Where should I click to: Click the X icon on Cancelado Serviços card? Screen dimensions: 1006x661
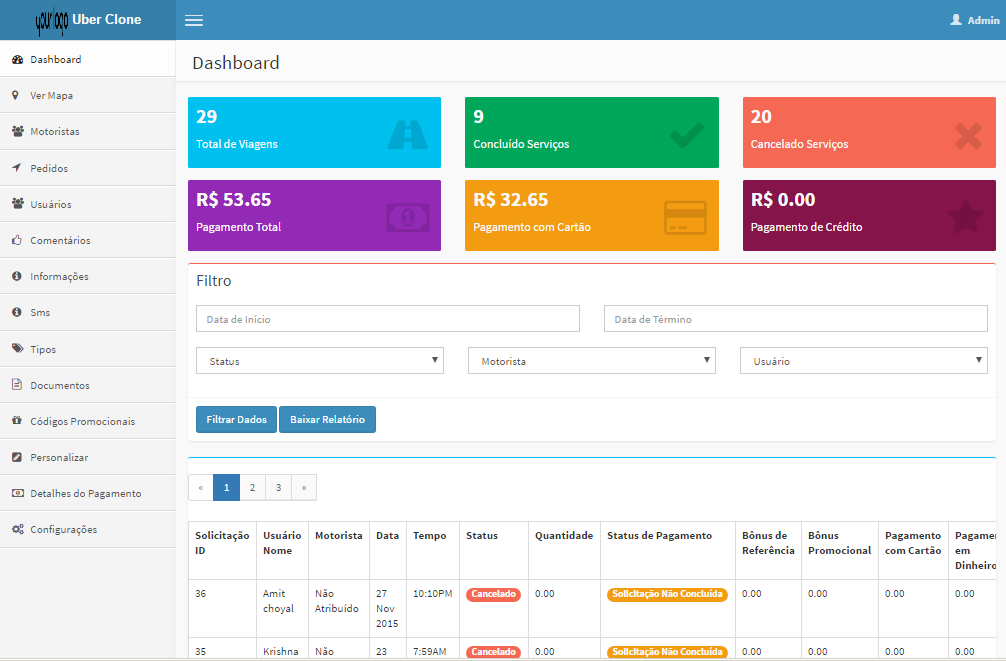968,135
